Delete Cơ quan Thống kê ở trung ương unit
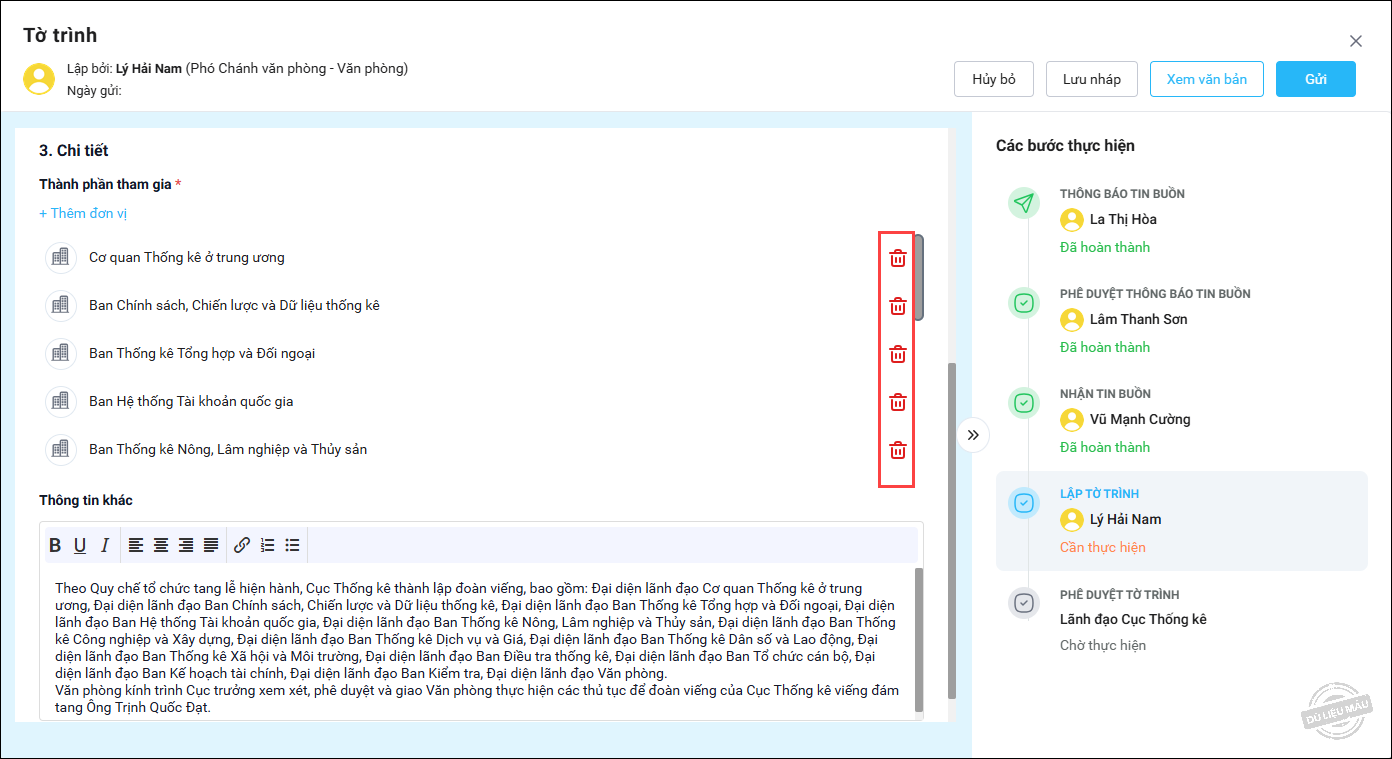Screen dimensions: 1392x759 point(898,258)
